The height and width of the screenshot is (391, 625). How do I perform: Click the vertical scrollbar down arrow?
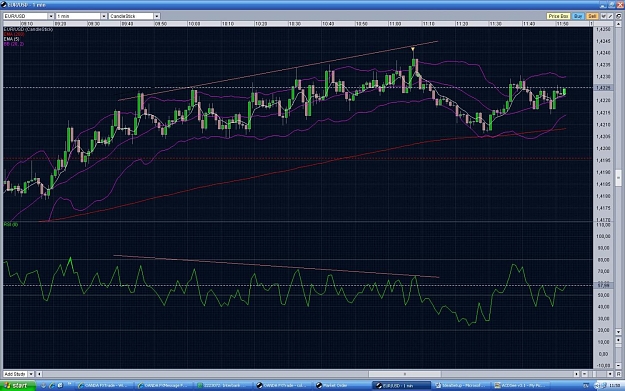point(619,332)
